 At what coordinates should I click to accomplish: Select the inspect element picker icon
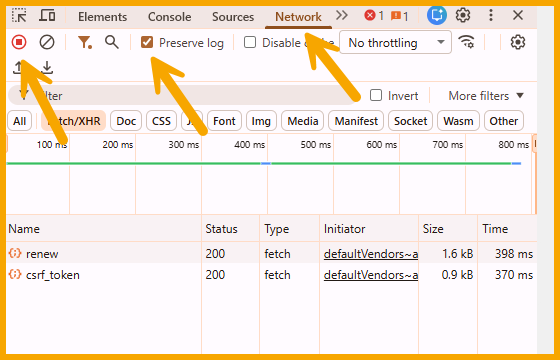tap(19, 16)
